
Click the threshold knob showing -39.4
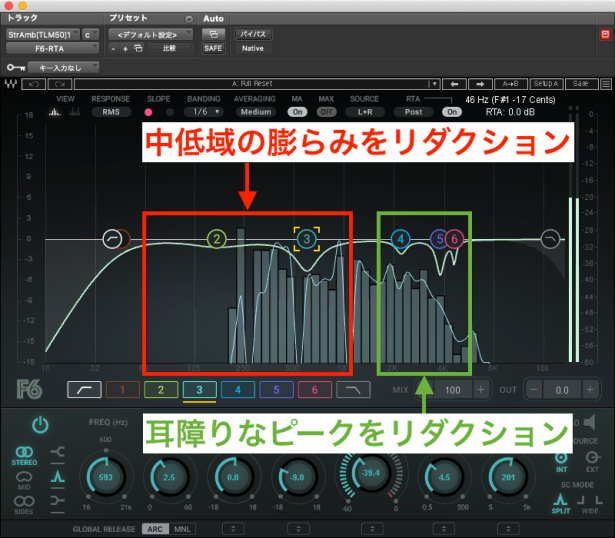pos(371,473)
